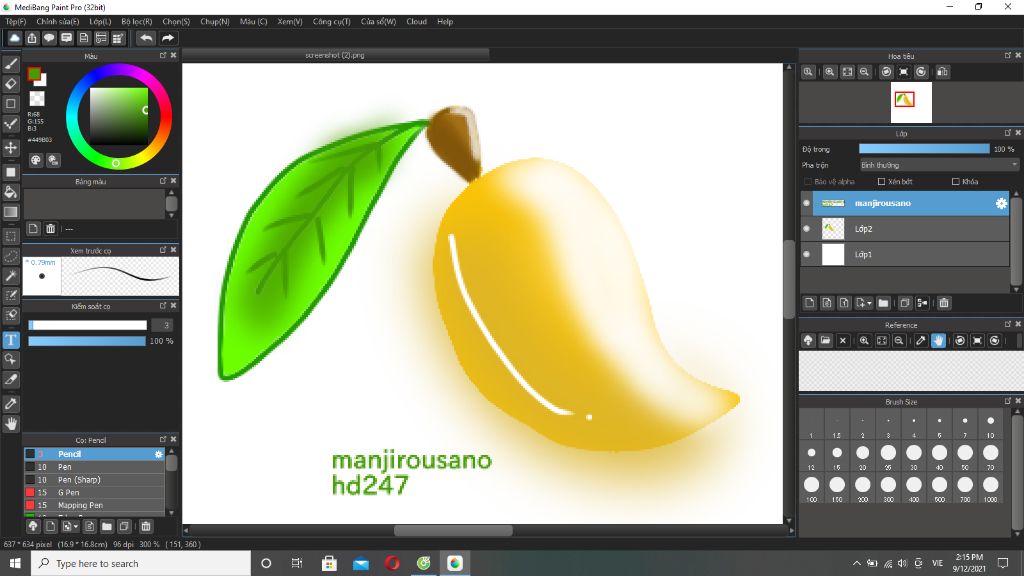Delete layer with trash icon in Layers panel
The height and width of the screenshot is (576, 1024).
[944, 303]
